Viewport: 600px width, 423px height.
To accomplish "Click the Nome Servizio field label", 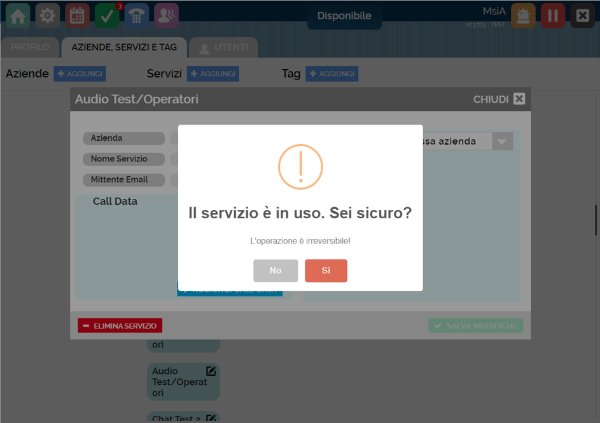I will tap(124, 159).
